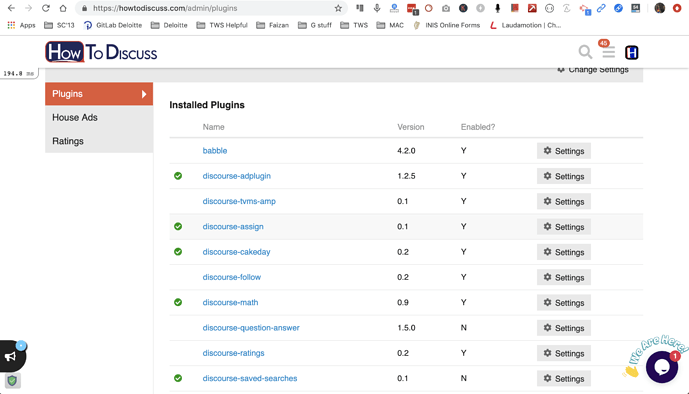Image resolution: width=689 pixels, height=394 pixels.
Task: Open discourse-question-answer link
Action: 251,328
